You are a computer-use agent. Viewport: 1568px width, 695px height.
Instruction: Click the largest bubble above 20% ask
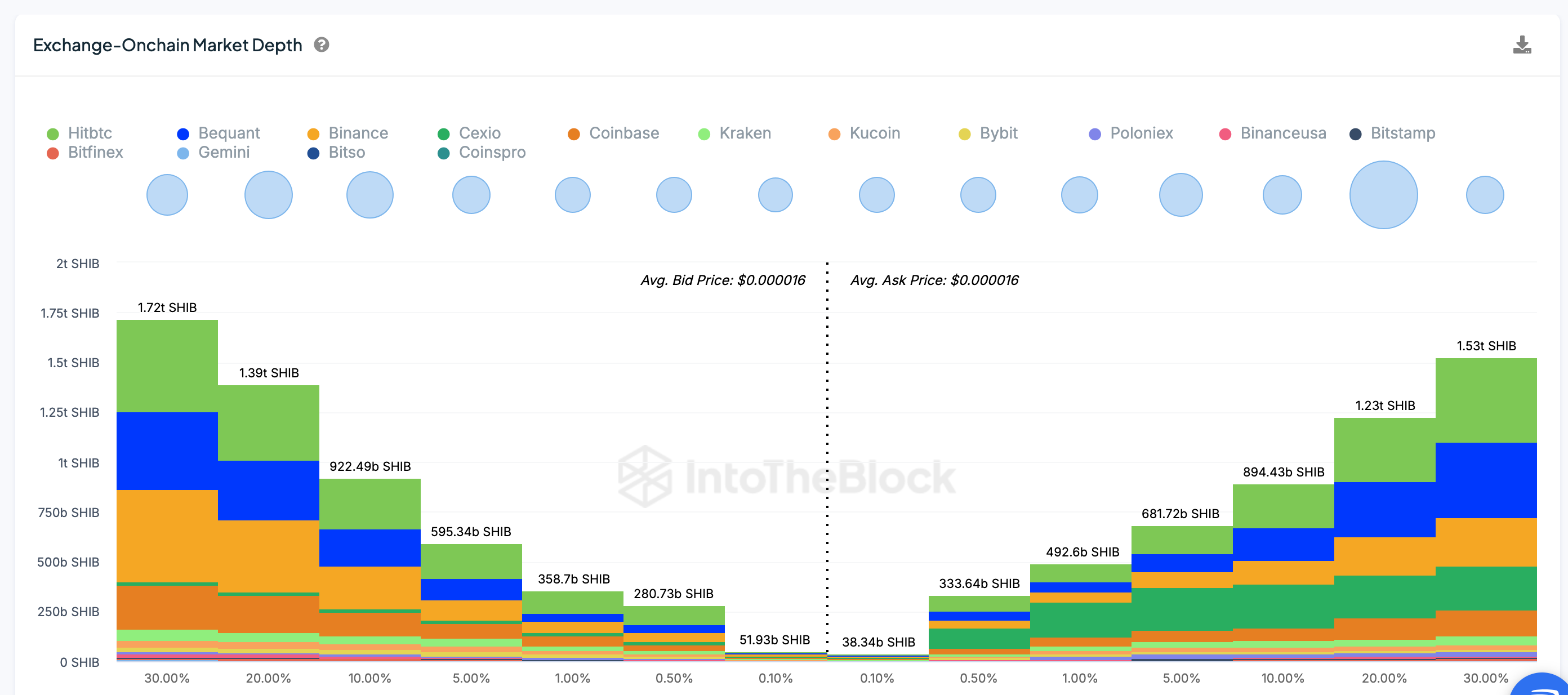tap(1384, 195)
